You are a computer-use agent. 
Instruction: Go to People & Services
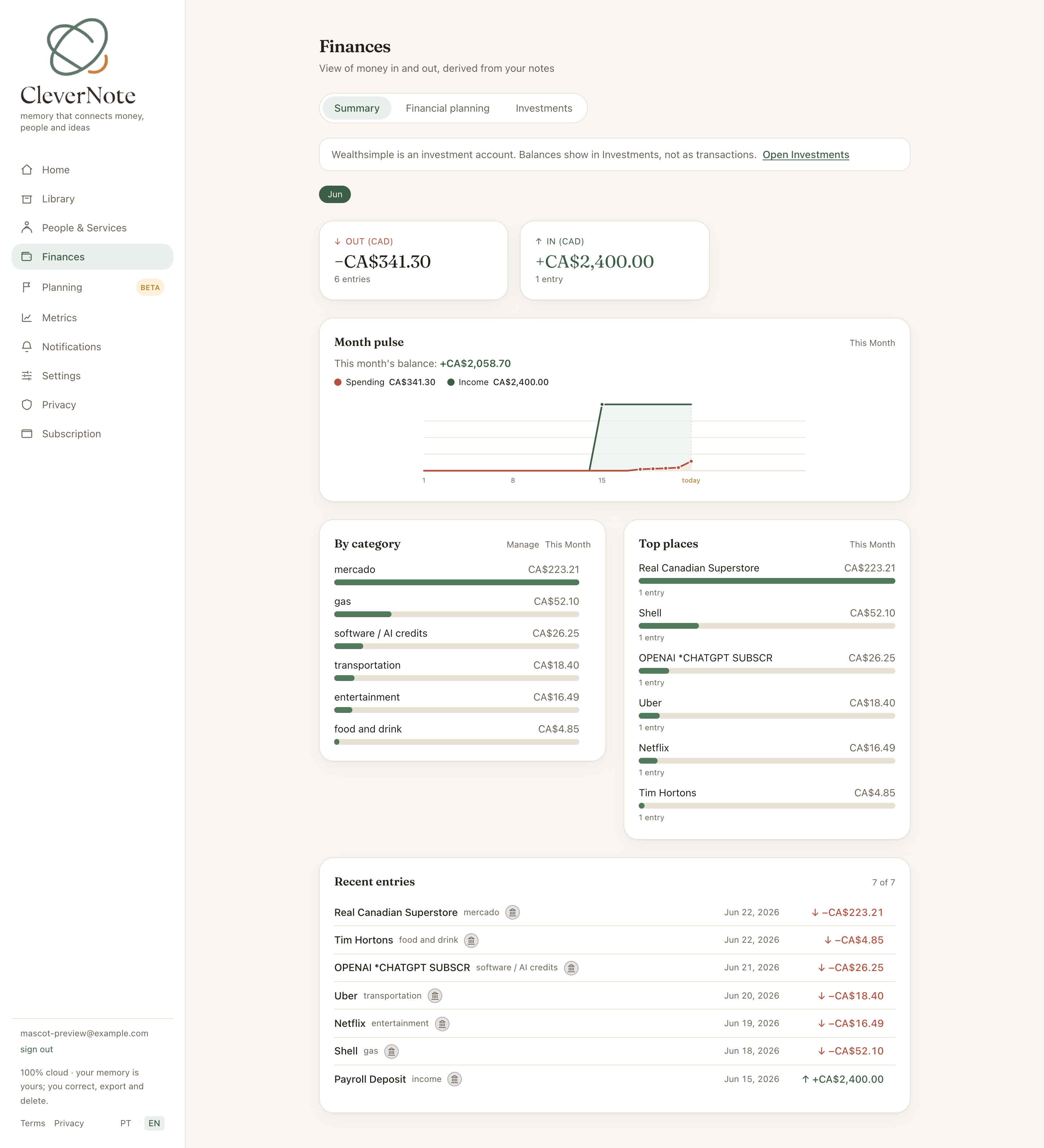tap(92, 228)
